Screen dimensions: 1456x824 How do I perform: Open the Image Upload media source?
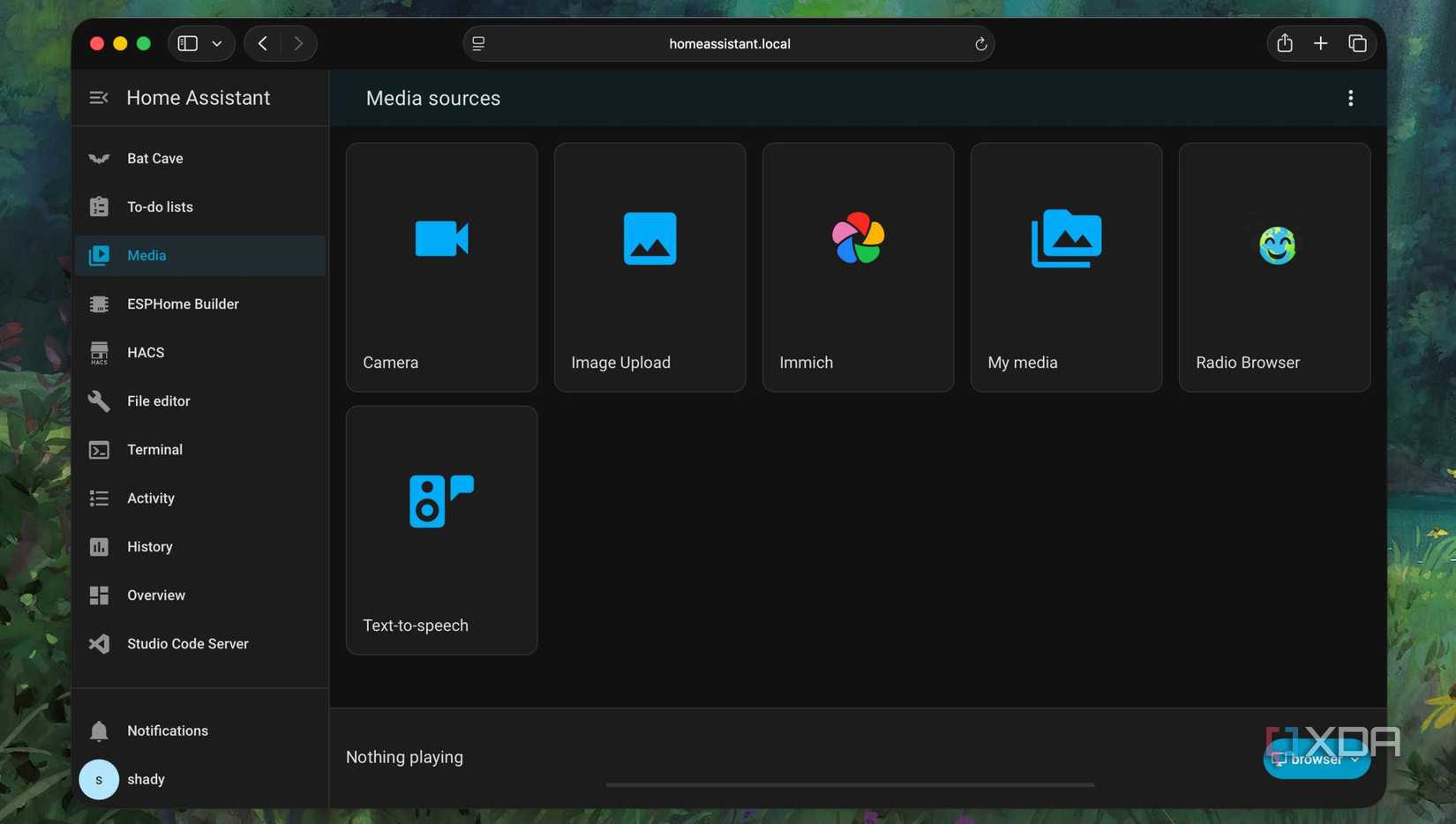pyautogui.click(x=649, y=267)
